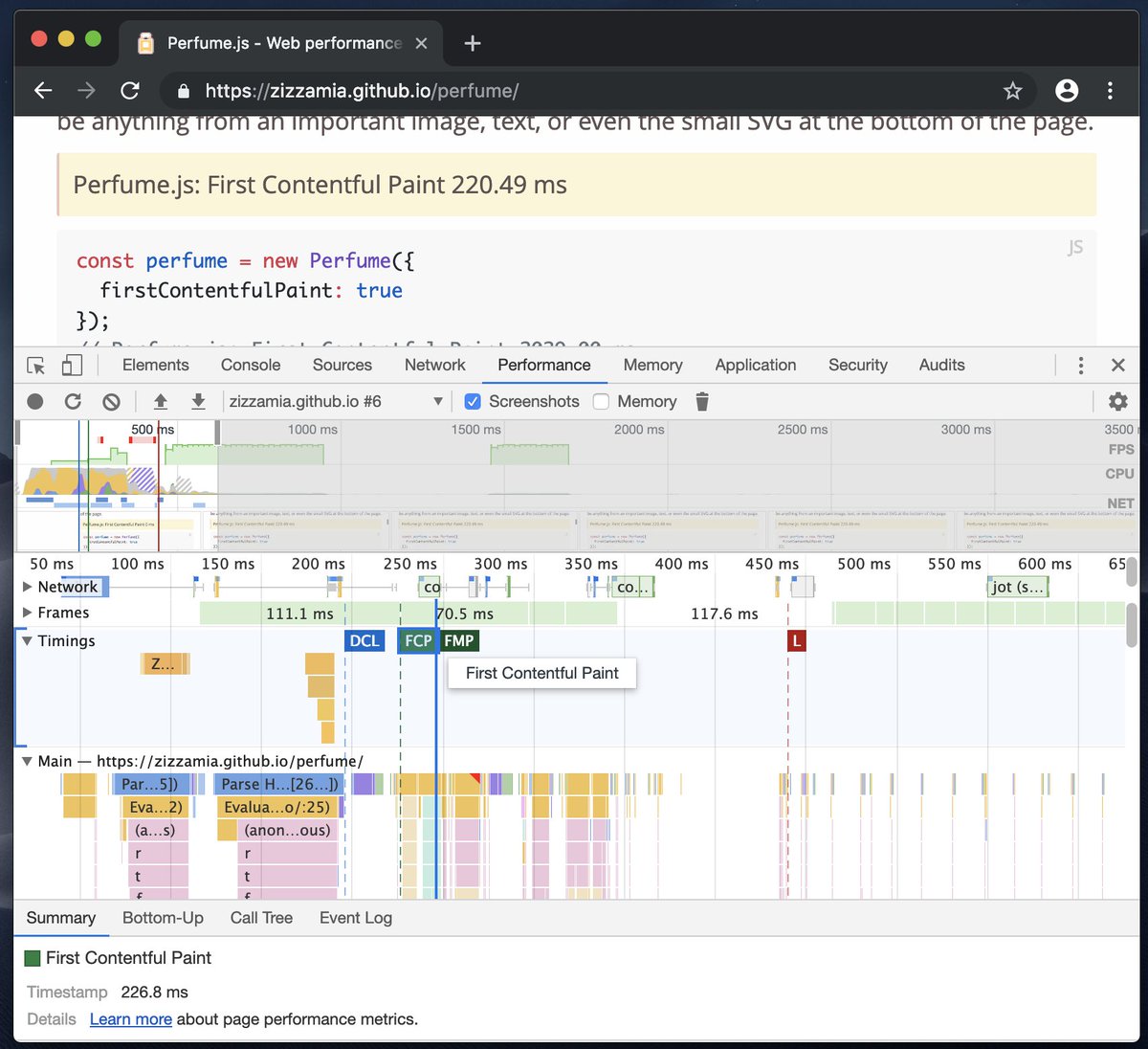1148x1049 pixels.
Task: Click the reload and profile icon
Action: pyautogui.click(x=73, y=402)
